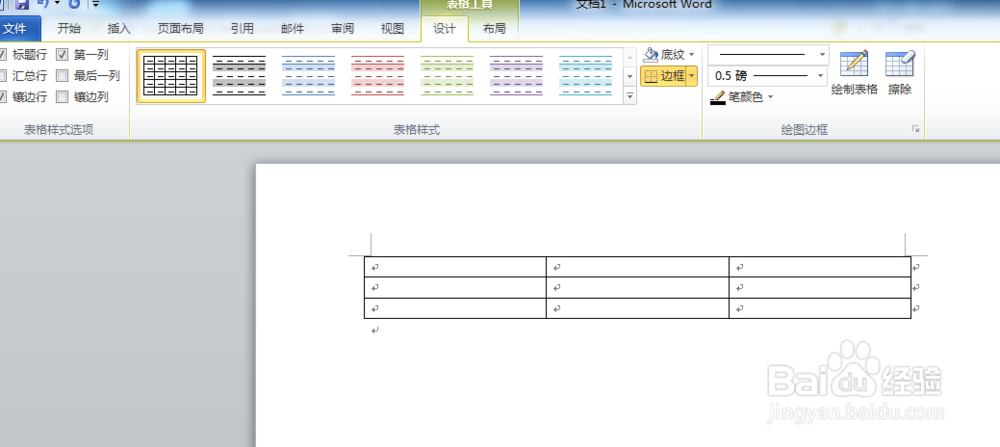
Task: Open the 绘图边框 dialog launcher
Action: pos(916,129)
